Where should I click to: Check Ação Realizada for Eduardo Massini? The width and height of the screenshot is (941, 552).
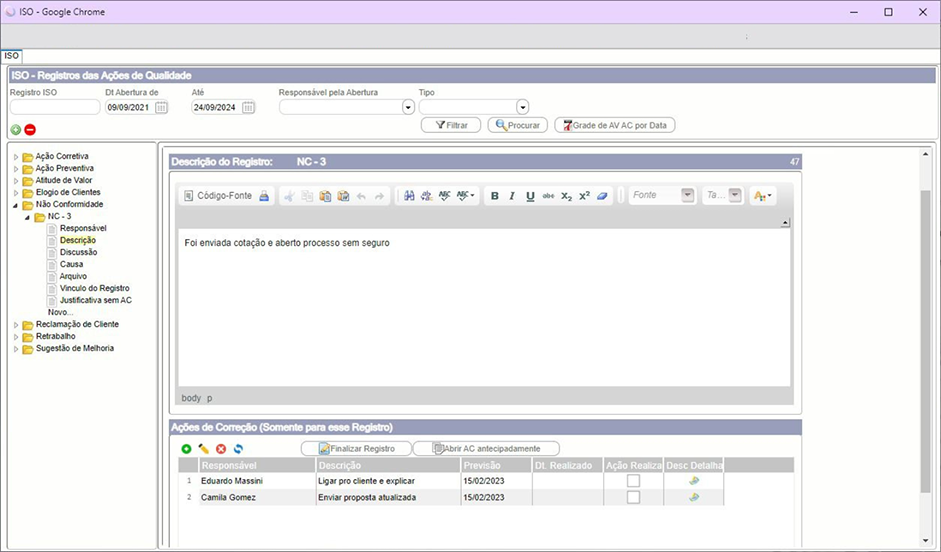tap(633, 481)
